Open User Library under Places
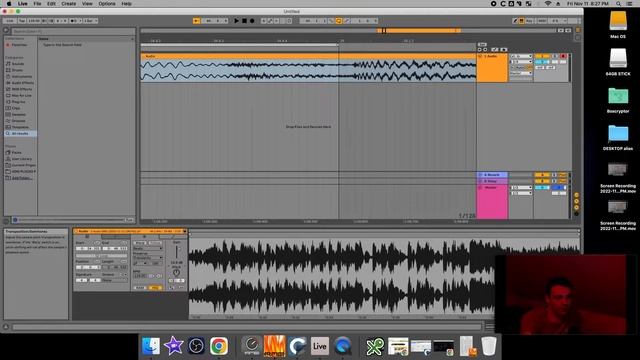 pos(21,159)
